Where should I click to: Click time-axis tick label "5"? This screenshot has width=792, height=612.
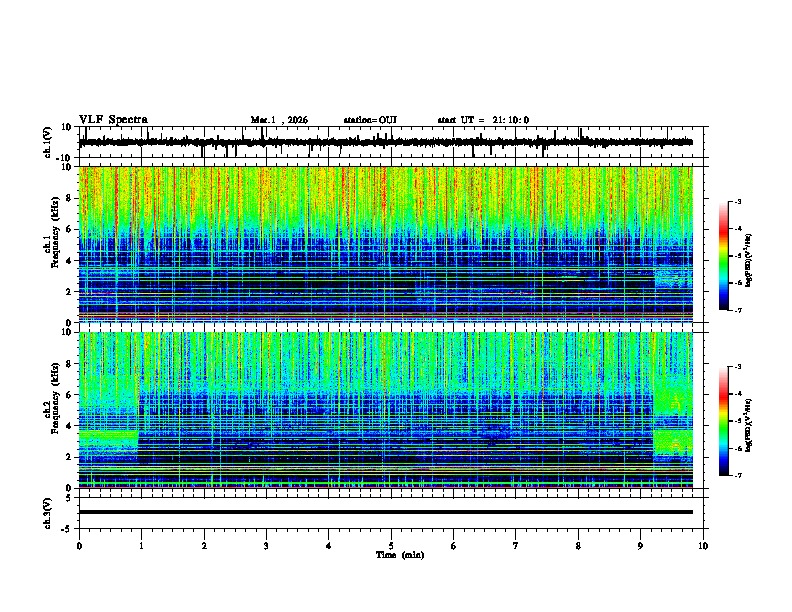[x=391, y=546]
